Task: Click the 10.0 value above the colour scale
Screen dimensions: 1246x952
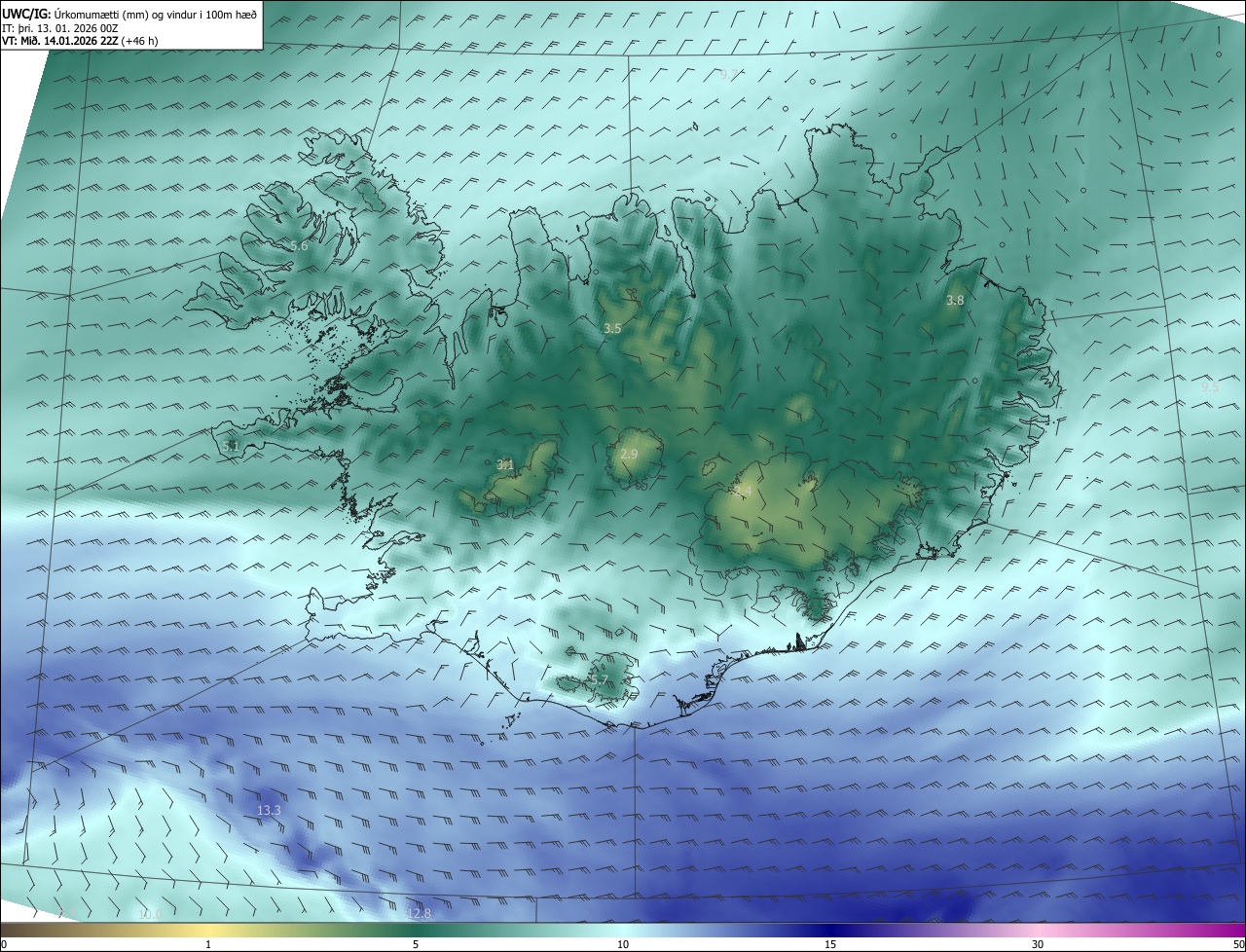Action: [x=149, y=913]
